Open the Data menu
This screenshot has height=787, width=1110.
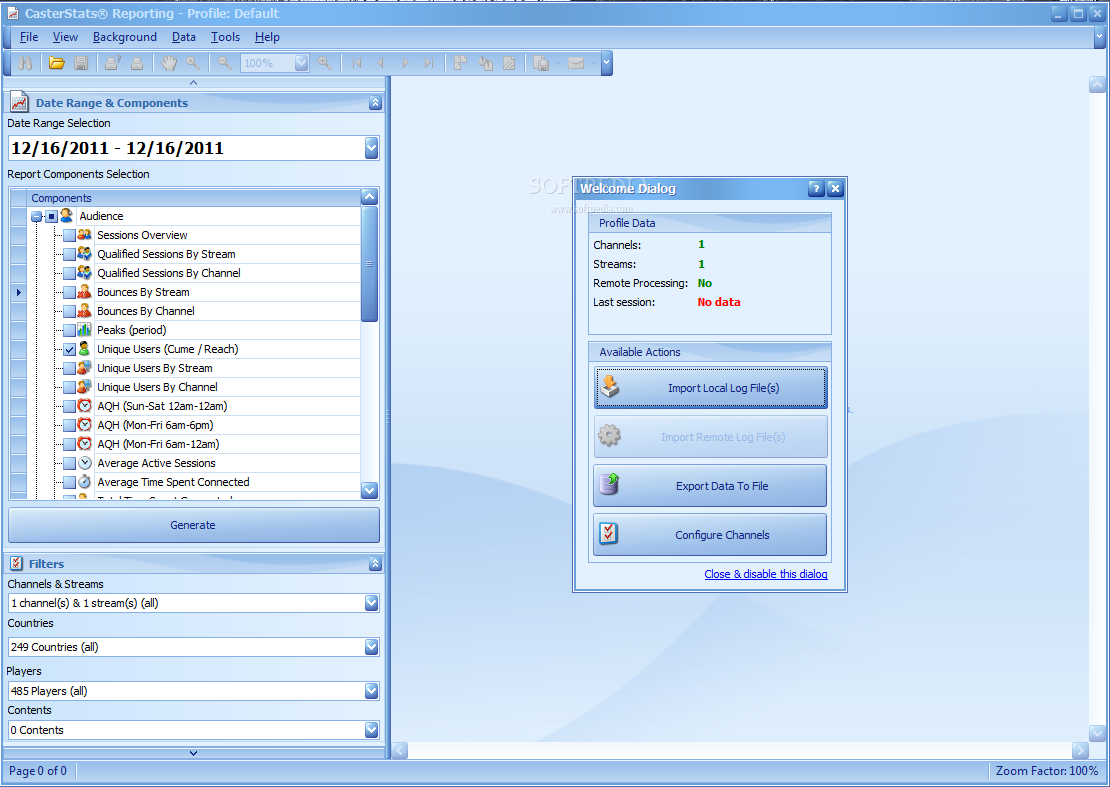tap(183, 37)
